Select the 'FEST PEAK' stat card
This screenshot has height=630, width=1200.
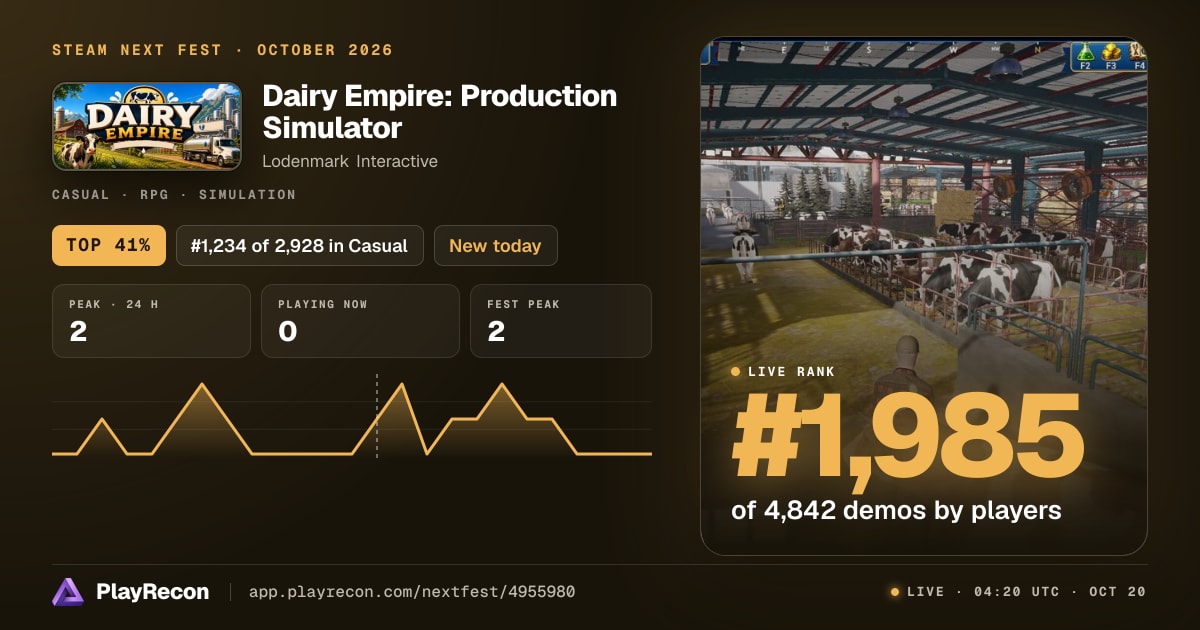point(561,321)
